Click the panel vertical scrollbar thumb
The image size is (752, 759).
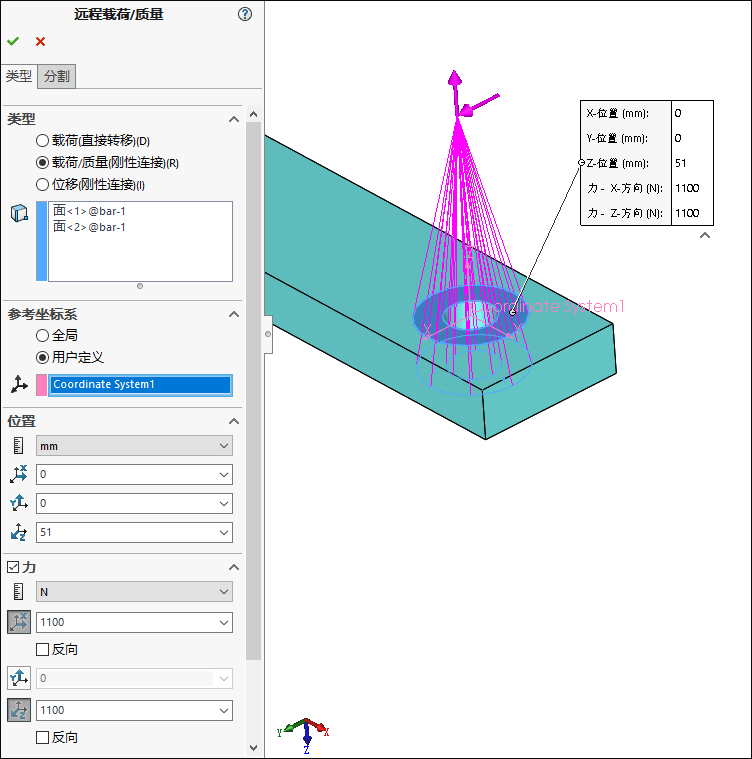coord(254,391)
